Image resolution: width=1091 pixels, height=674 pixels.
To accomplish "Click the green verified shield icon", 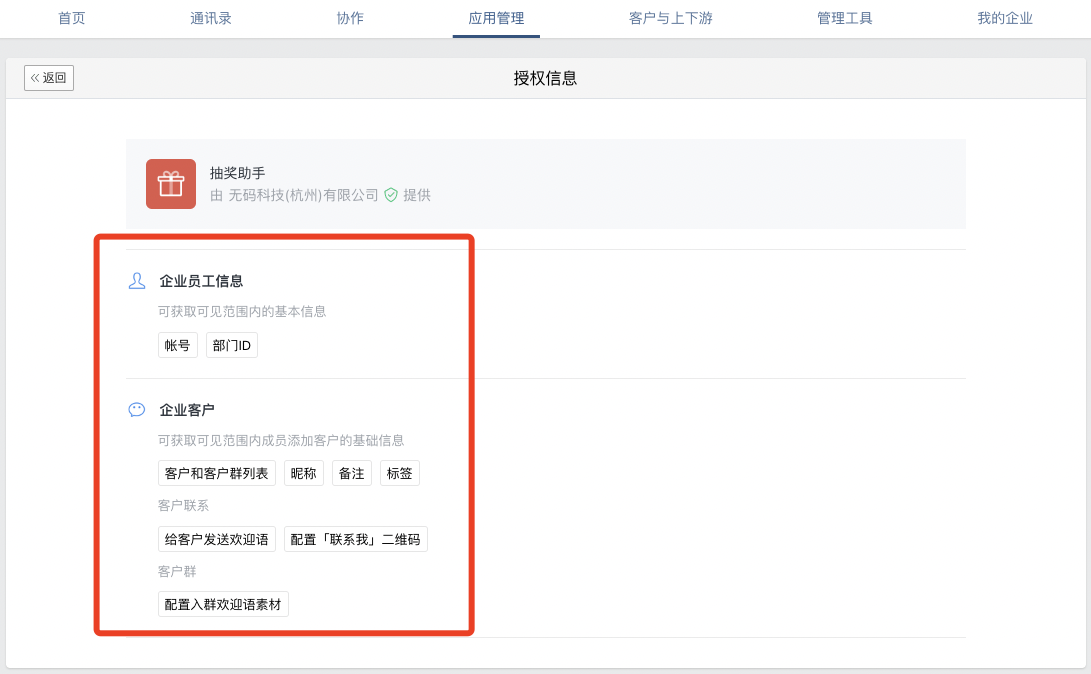I will 391,195.
